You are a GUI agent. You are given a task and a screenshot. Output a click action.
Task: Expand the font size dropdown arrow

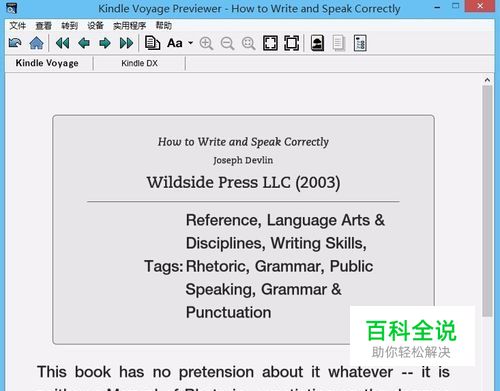[190, 43]
